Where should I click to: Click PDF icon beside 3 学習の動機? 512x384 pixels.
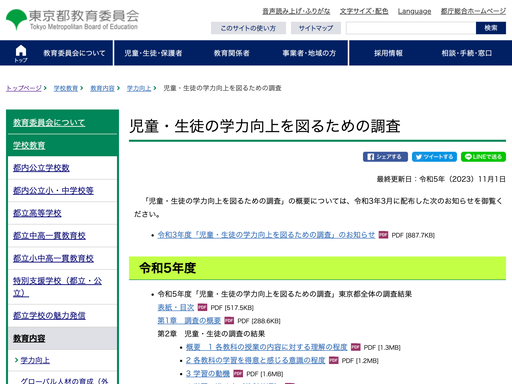[238, 374]
